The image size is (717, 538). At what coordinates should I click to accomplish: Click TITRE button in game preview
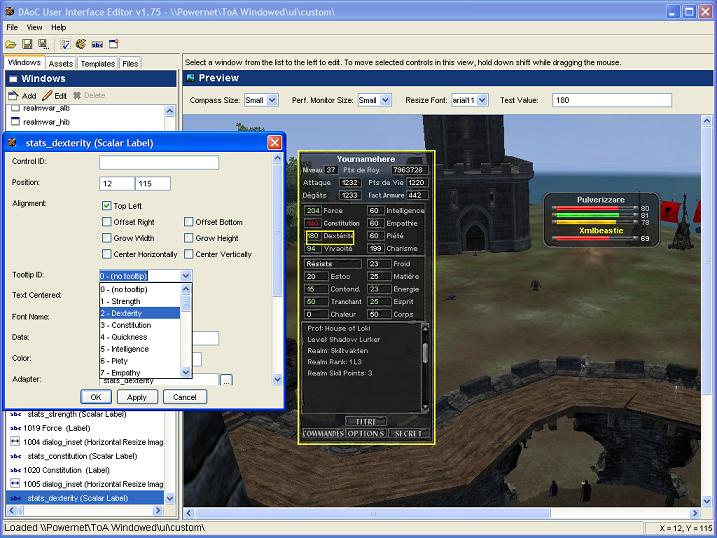click(x=366, y=421)
